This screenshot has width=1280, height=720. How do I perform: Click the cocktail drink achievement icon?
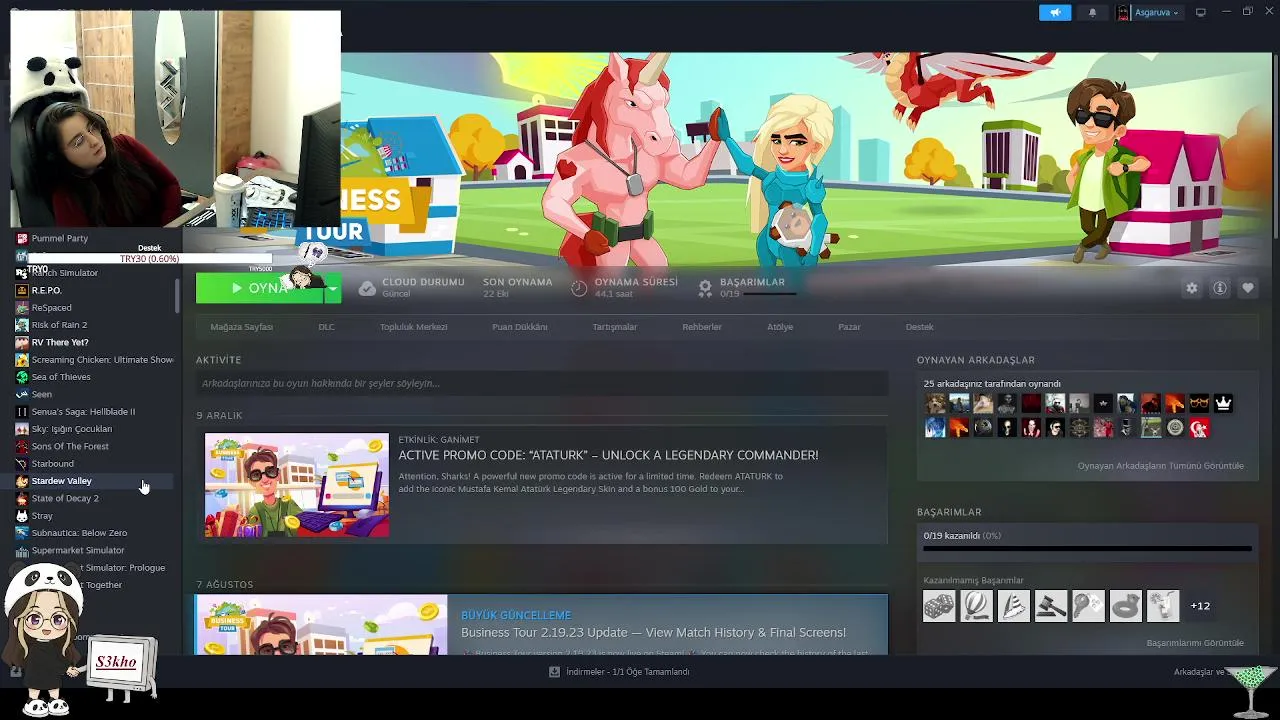tap(1163, 606)
